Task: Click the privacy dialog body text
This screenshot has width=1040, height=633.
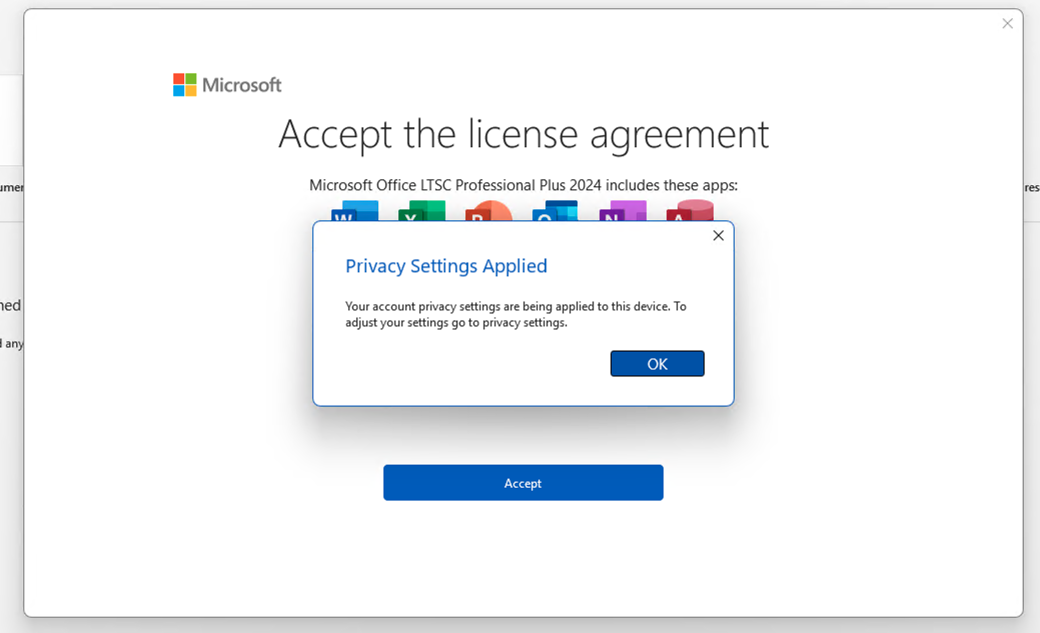Action: (x=515, y=314)
